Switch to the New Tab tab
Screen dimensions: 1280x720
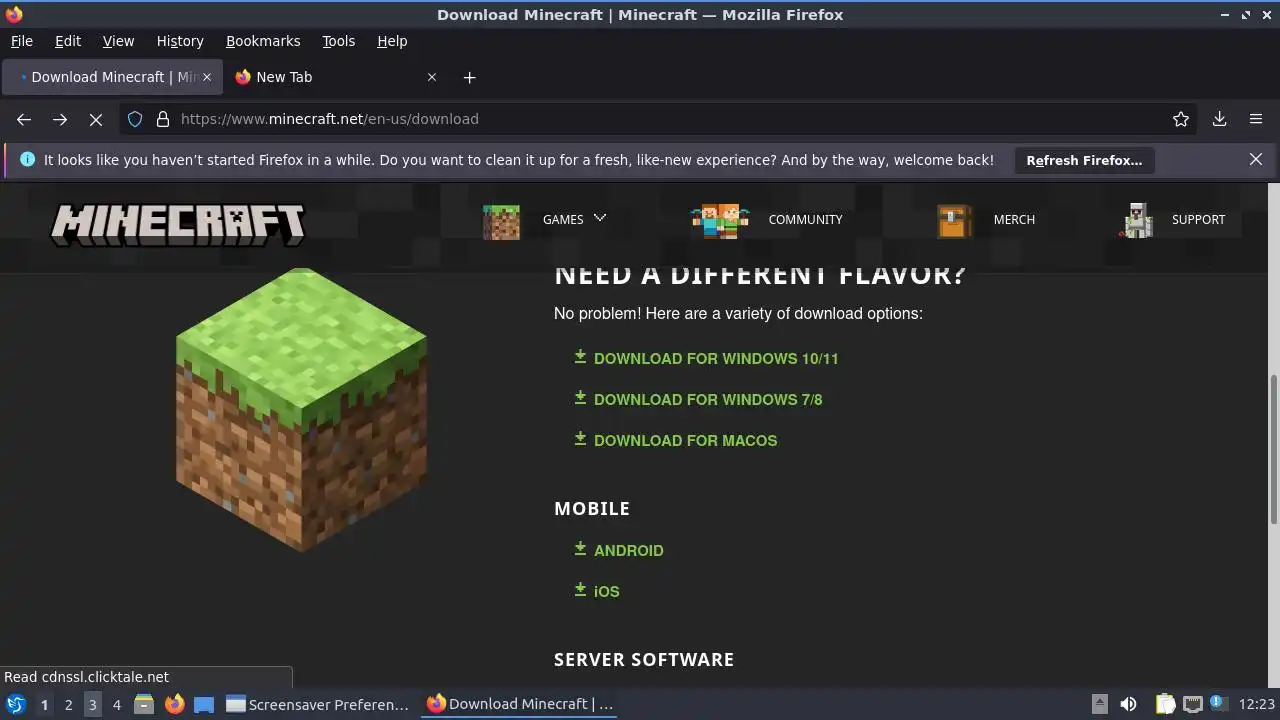335,77
